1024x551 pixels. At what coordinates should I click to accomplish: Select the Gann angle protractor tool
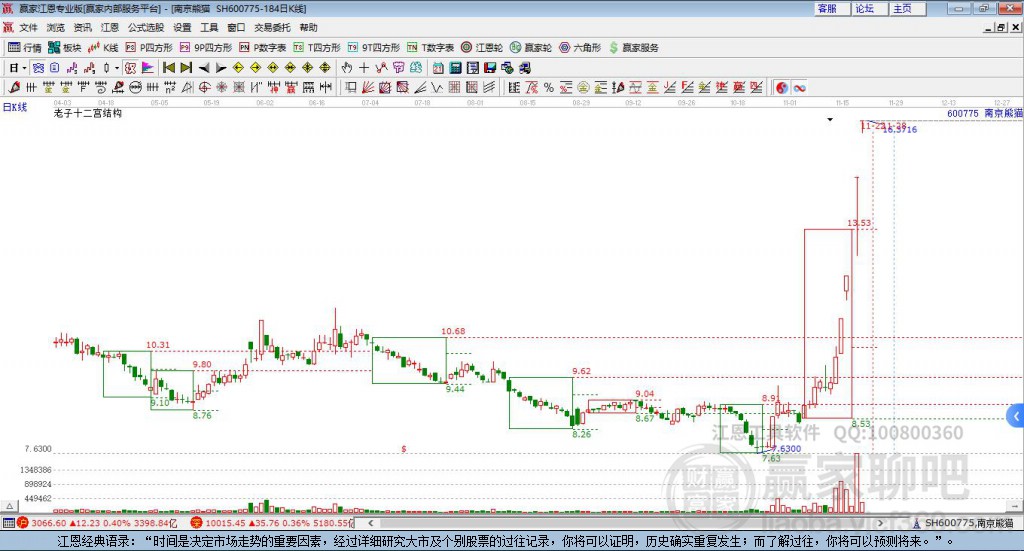click(187, 87)
